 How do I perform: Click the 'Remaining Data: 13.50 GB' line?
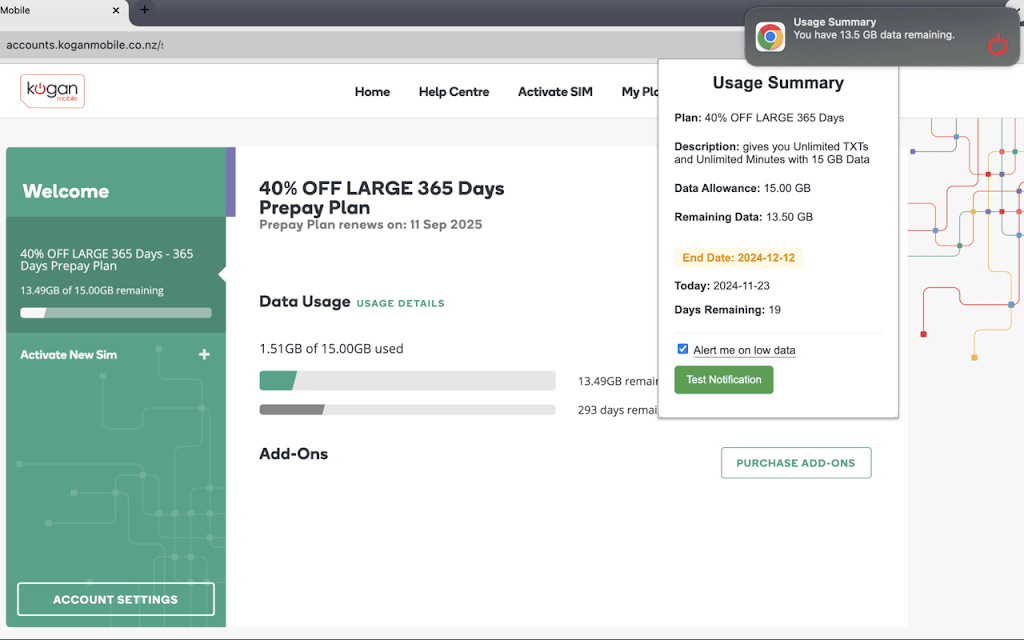[x=743, y=217]
